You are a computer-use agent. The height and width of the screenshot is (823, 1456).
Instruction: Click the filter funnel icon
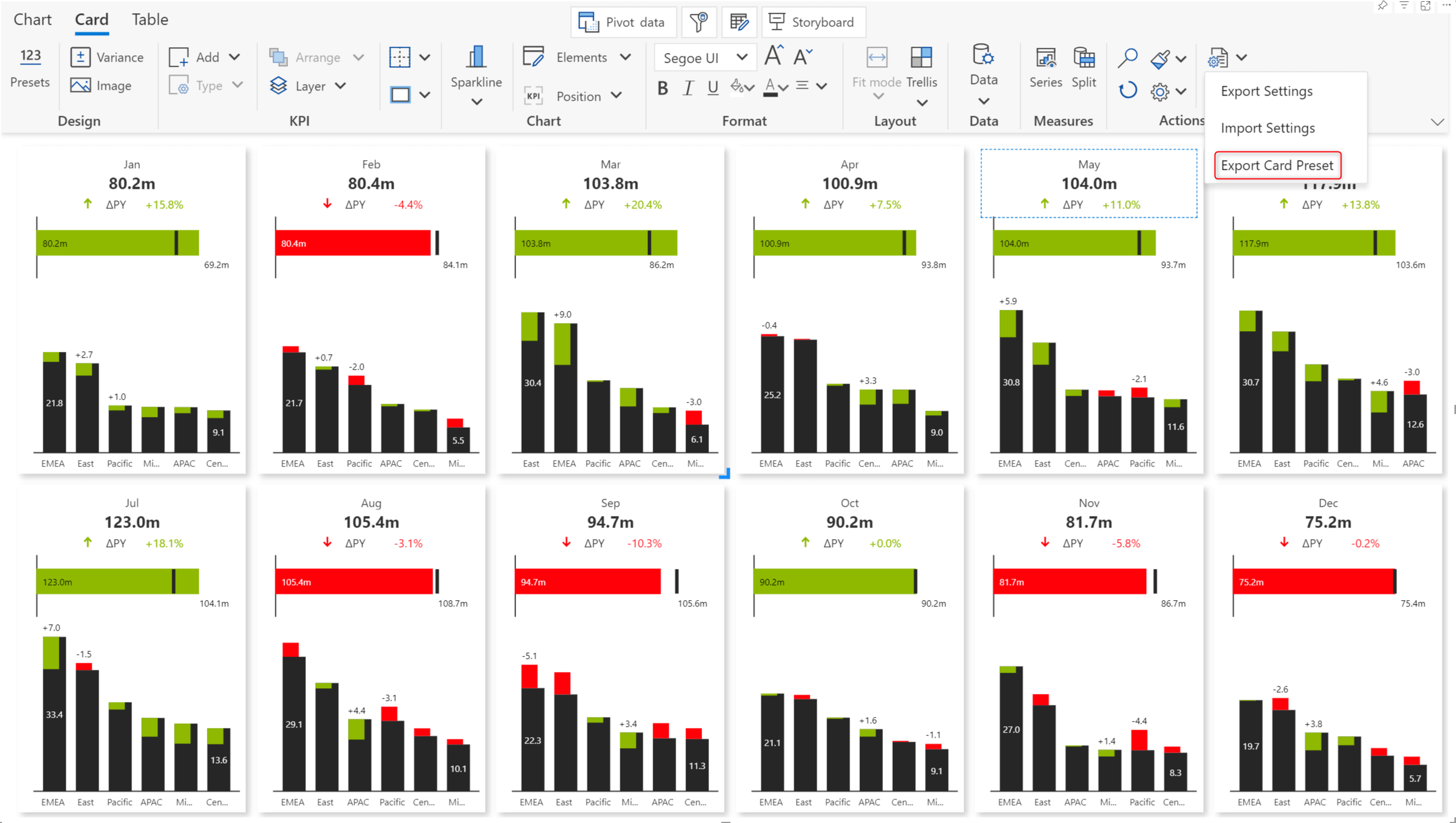(x=699, y=22)
